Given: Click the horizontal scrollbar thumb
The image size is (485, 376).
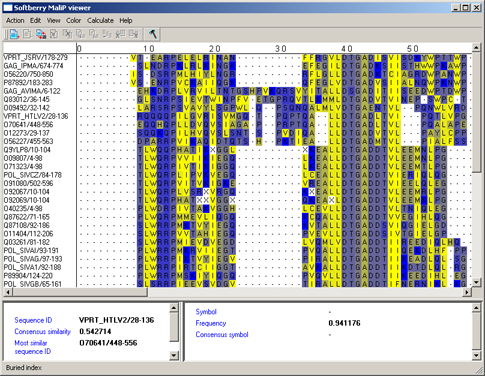Looking at the screenshot, I should (x=80, y=292).
